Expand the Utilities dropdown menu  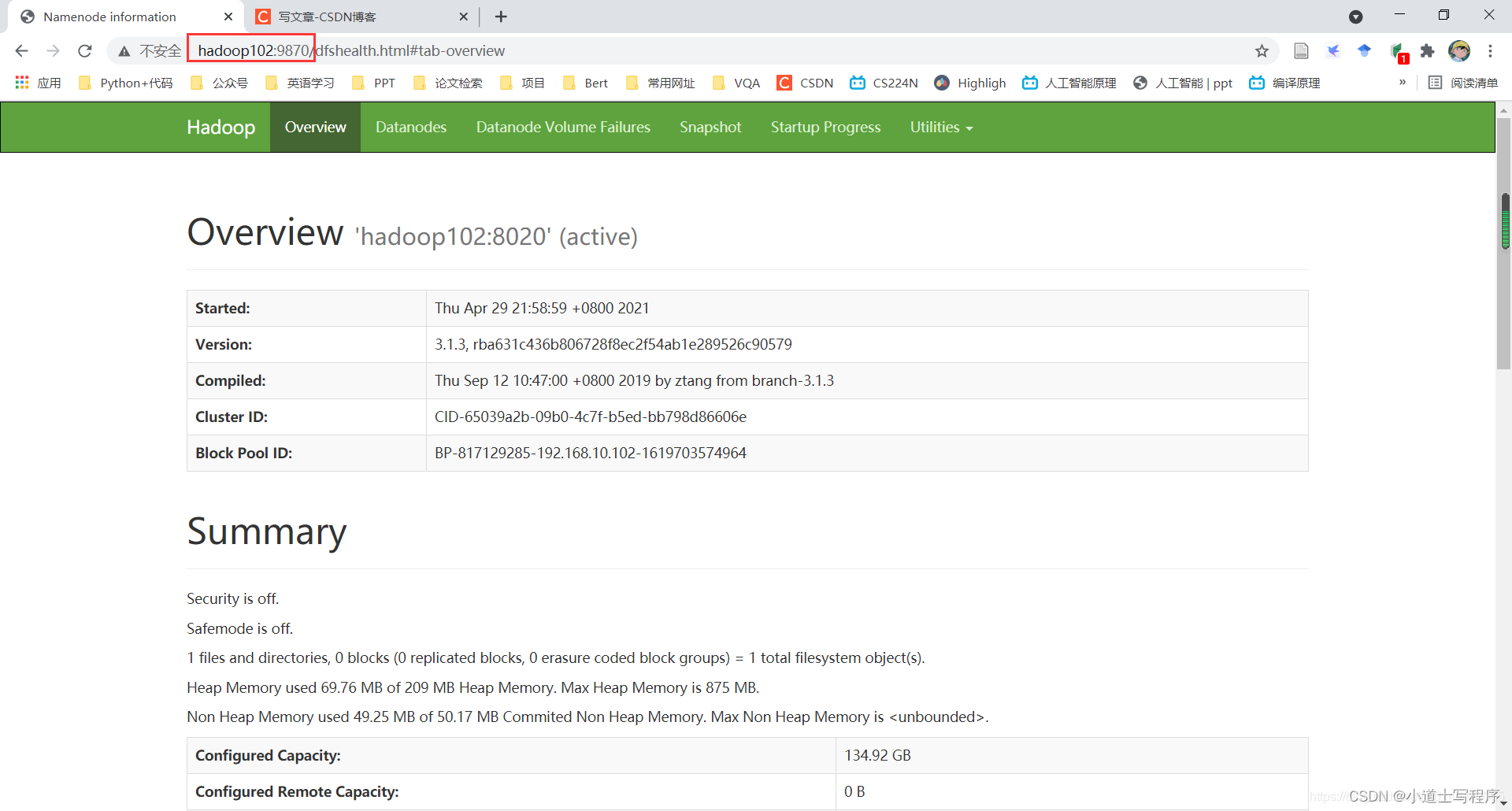point(941,127)
